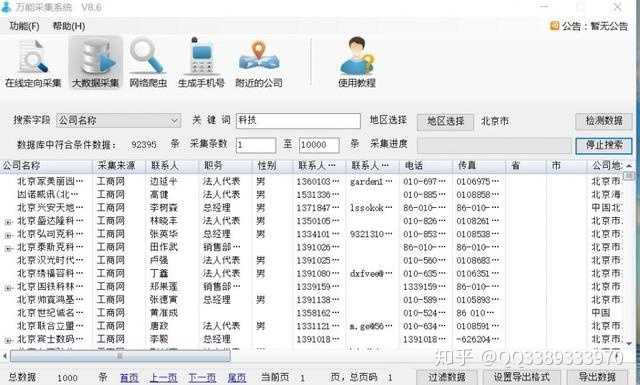The height and width of the screenshot is (385, 640).
Task: Select company 北京兴安天地 row
Action: tap(50, 207)
